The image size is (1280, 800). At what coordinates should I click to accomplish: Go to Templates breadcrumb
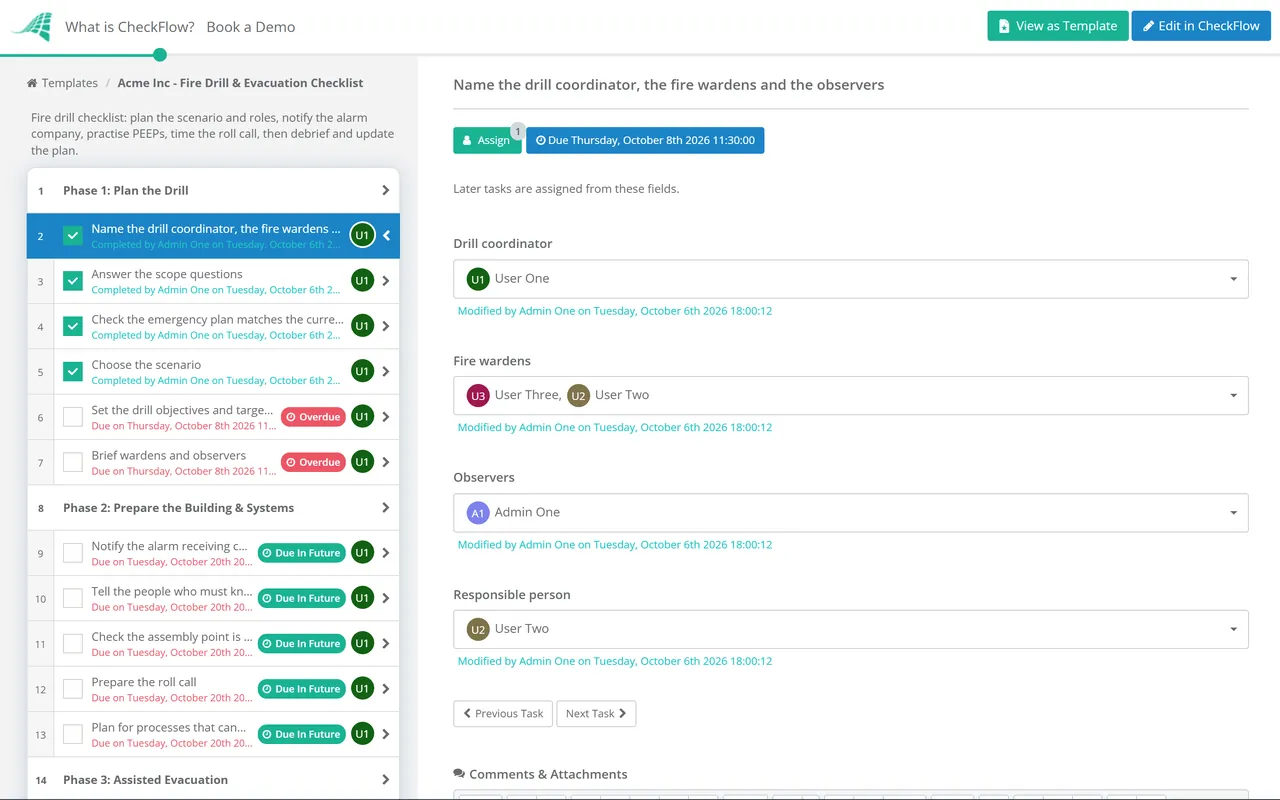pyautogui.click(x=70, y=83)
